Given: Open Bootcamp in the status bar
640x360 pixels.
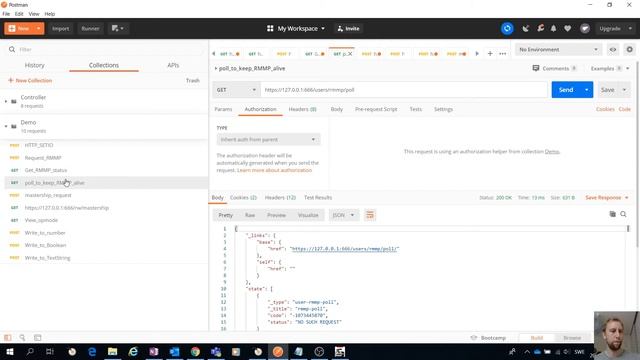Looking at the screenshot, I should coord(488,338).
